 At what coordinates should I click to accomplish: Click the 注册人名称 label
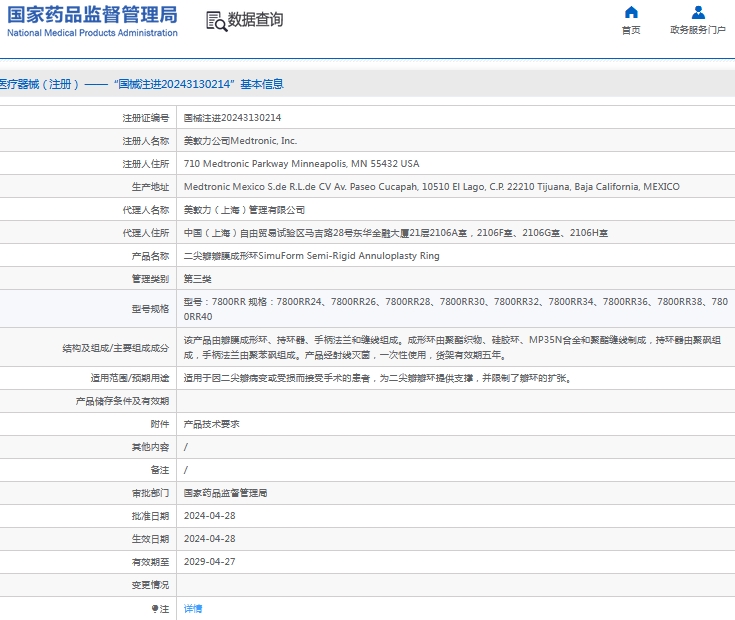[145, 141]
